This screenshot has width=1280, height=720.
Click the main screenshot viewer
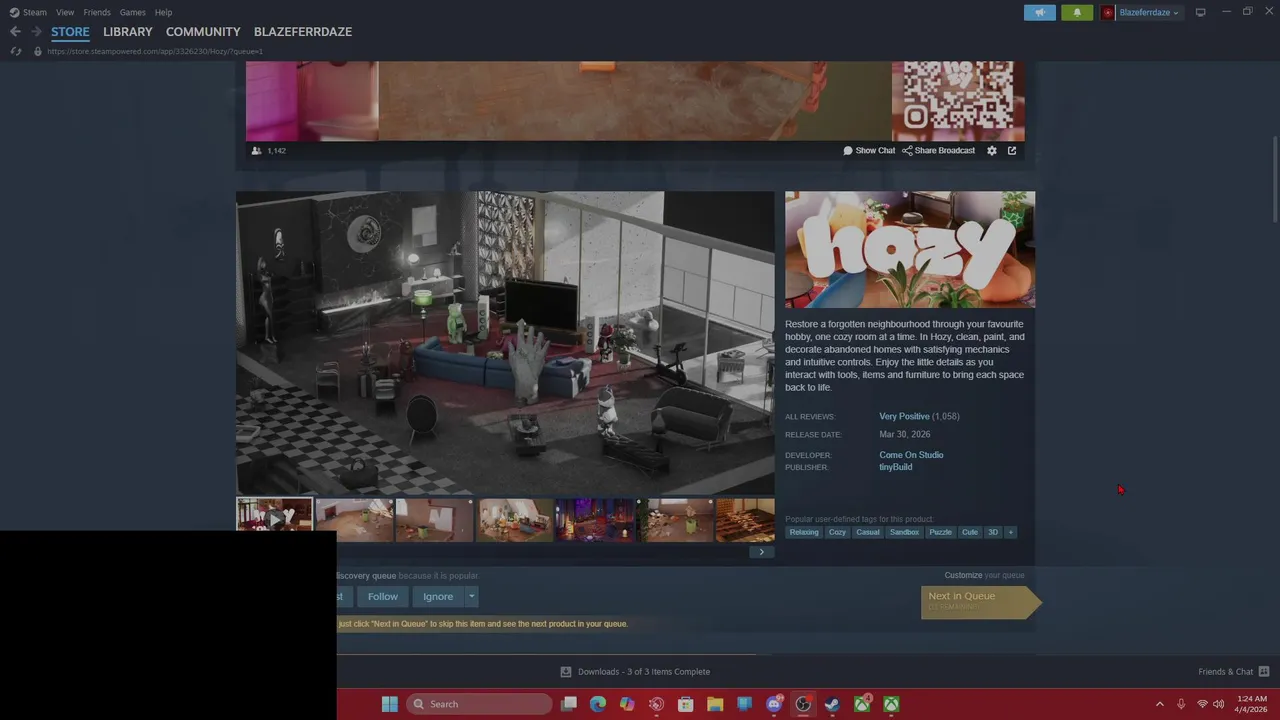tap(505, 343)
